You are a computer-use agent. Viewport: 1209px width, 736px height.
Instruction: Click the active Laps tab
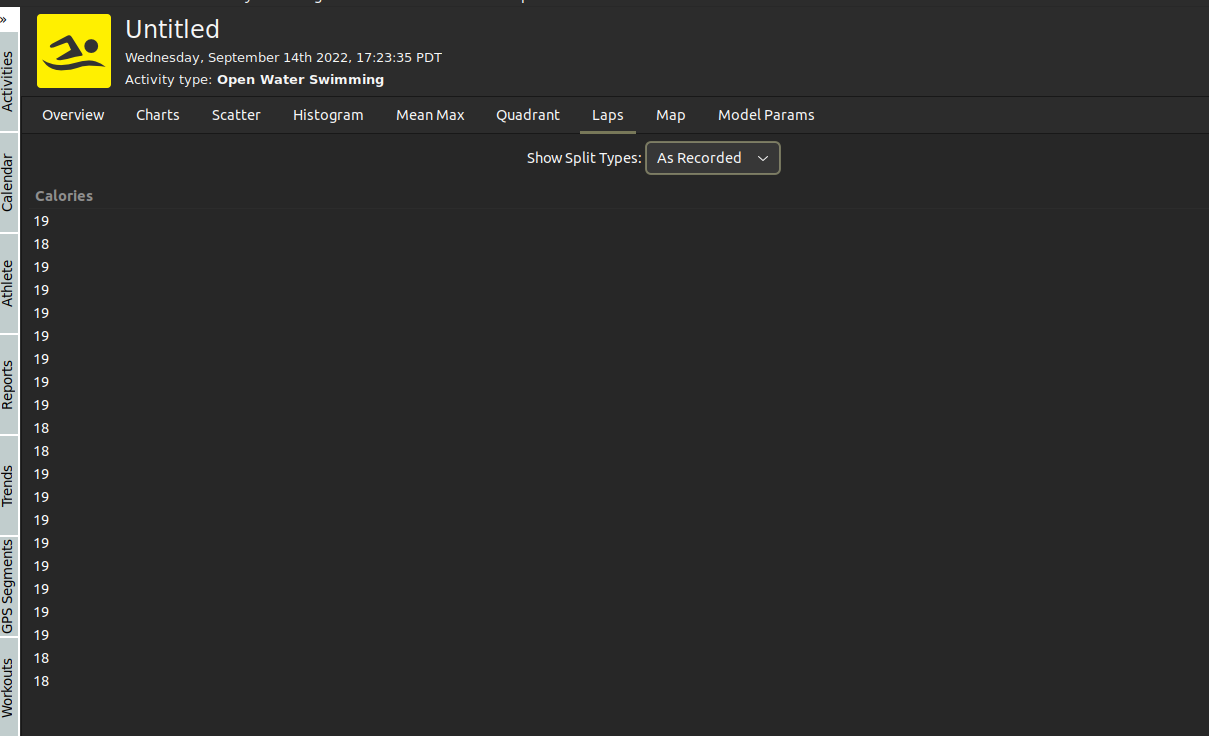[x=607, y=115]
